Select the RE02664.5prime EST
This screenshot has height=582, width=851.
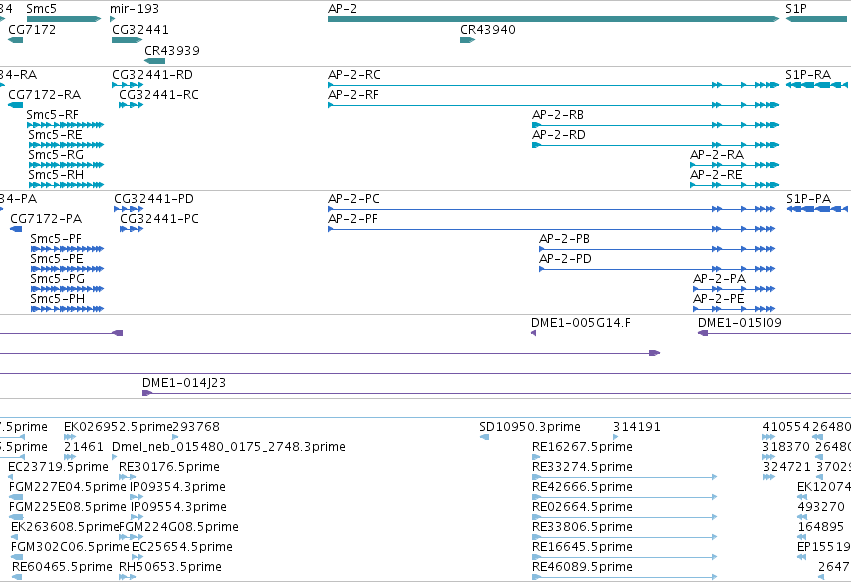[625, 517]
